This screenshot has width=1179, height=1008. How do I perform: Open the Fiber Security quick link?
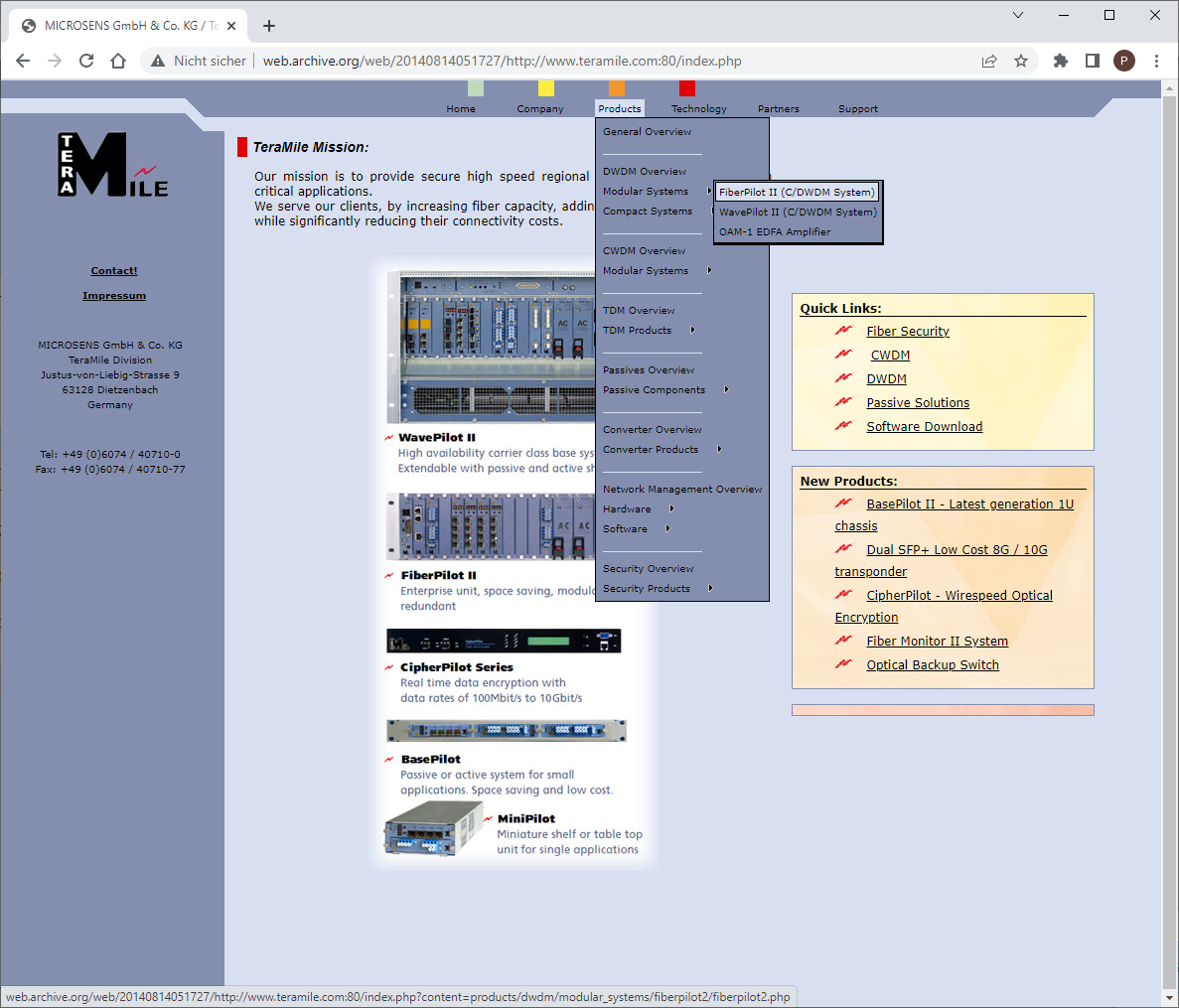[x=908, y=332]
